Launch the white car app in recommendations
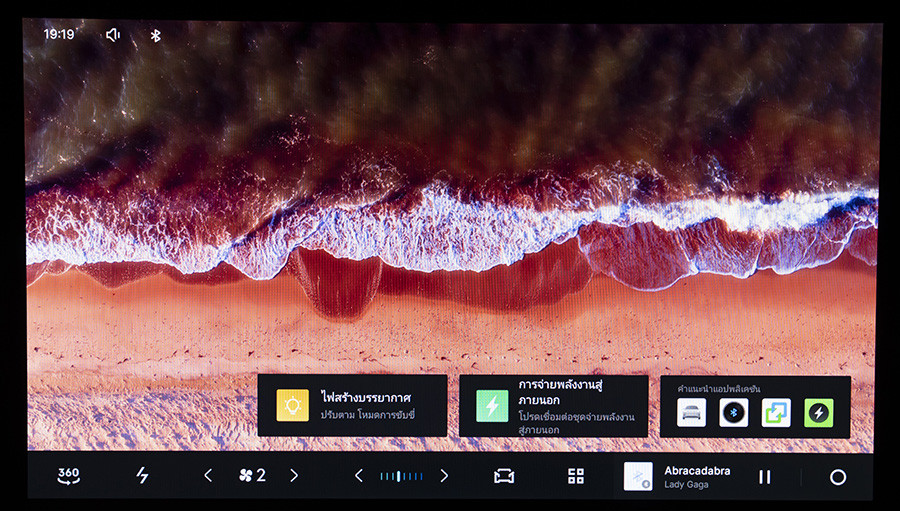The height and width of the screenshot is (511, 900). point(691,412)
